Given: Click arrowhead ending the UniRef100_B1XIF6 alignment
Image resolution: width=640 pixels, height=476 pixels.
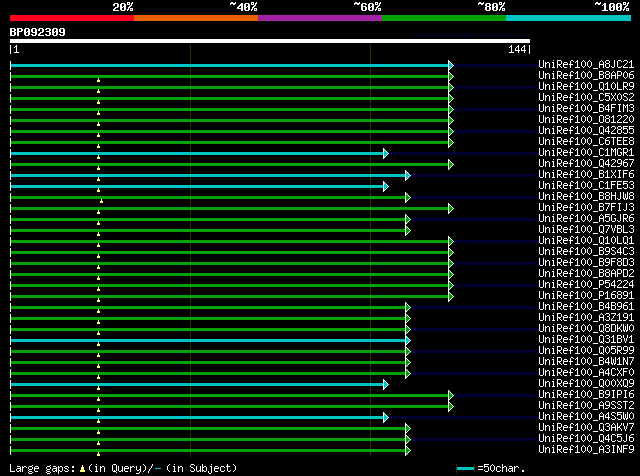Looking at the screenshot, I should (408, 176).
